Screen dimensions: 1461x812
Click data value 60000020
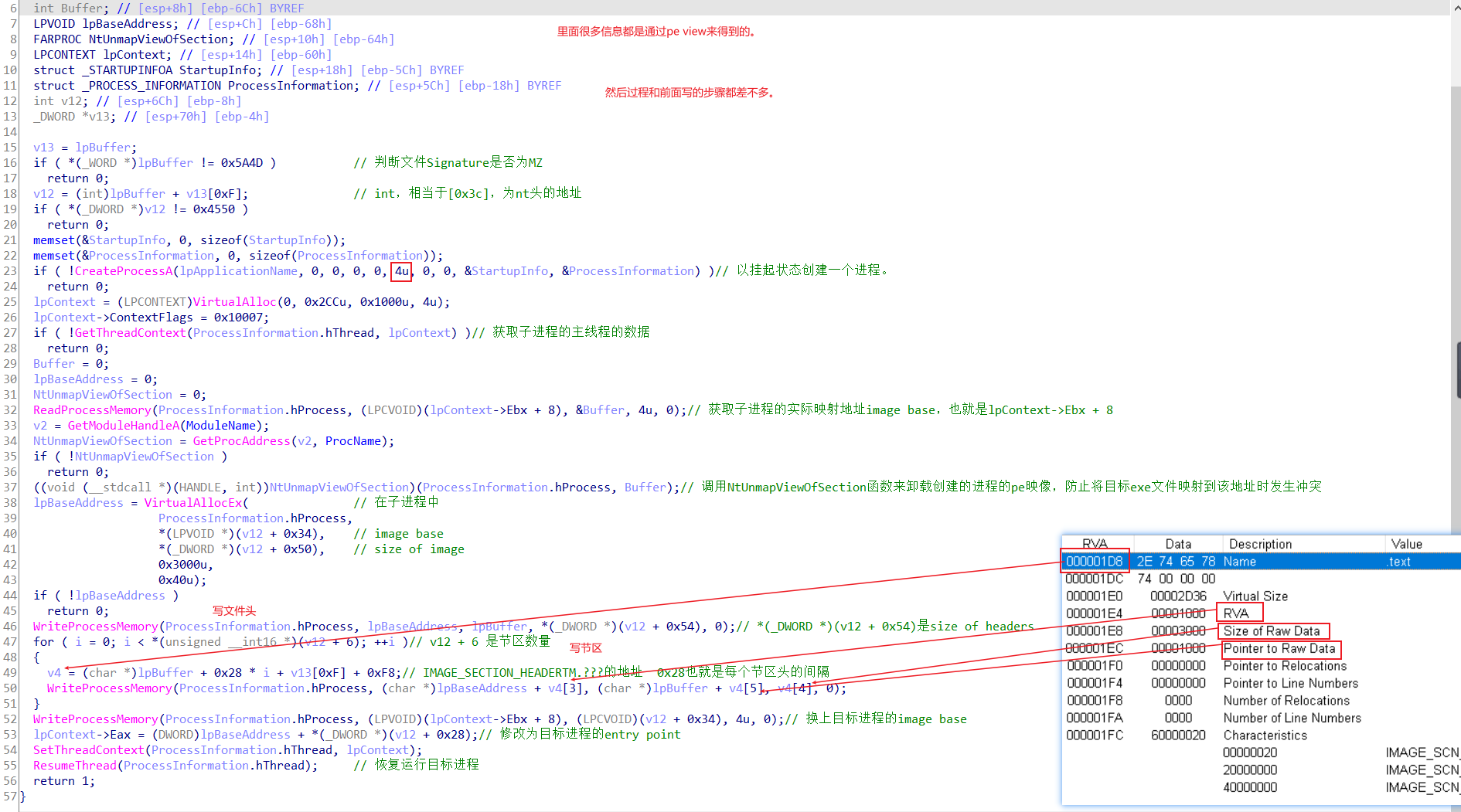coord(1178,736)
